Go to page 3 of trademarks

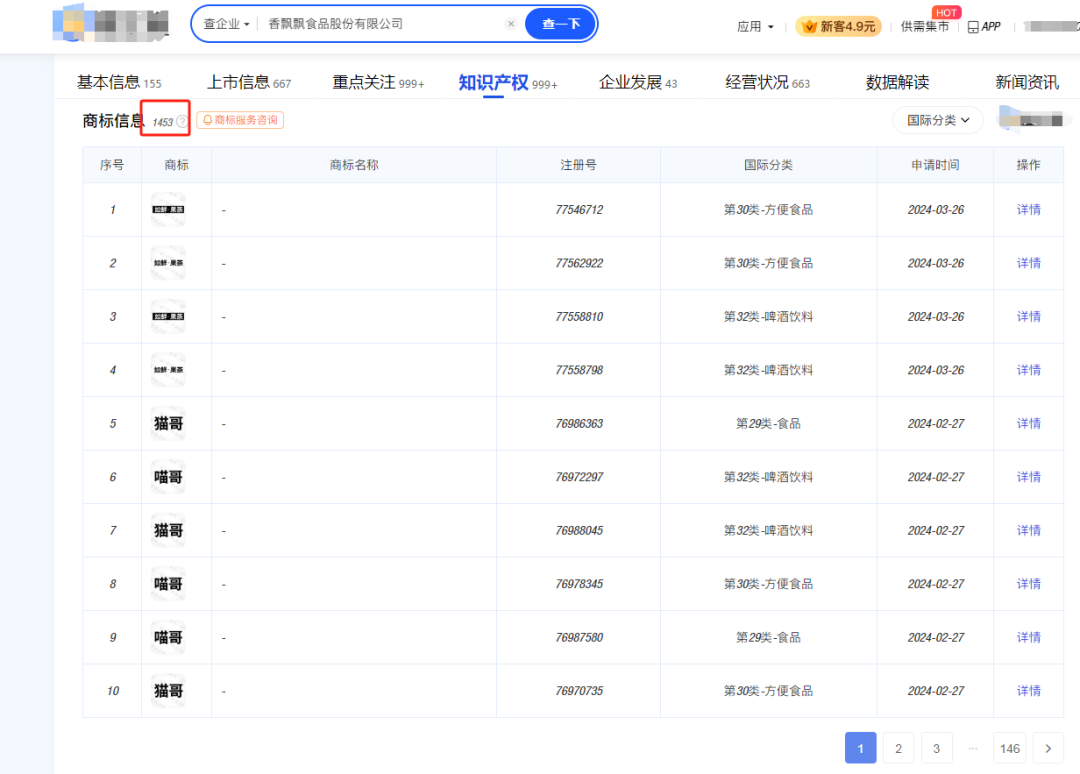coord(936,749)
